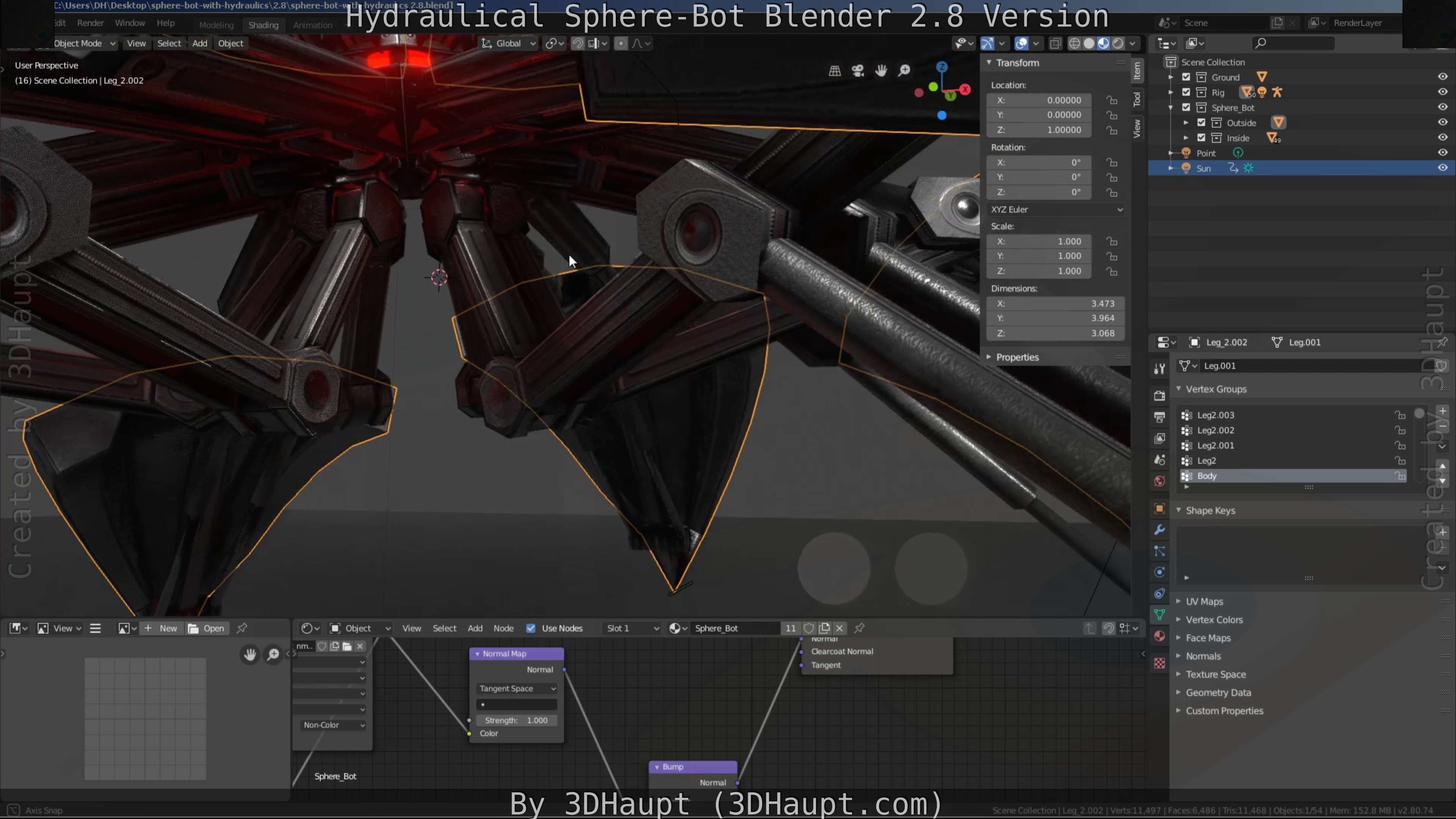
Task: Toggle X-ray display icon
Action: click(1055, 44)
